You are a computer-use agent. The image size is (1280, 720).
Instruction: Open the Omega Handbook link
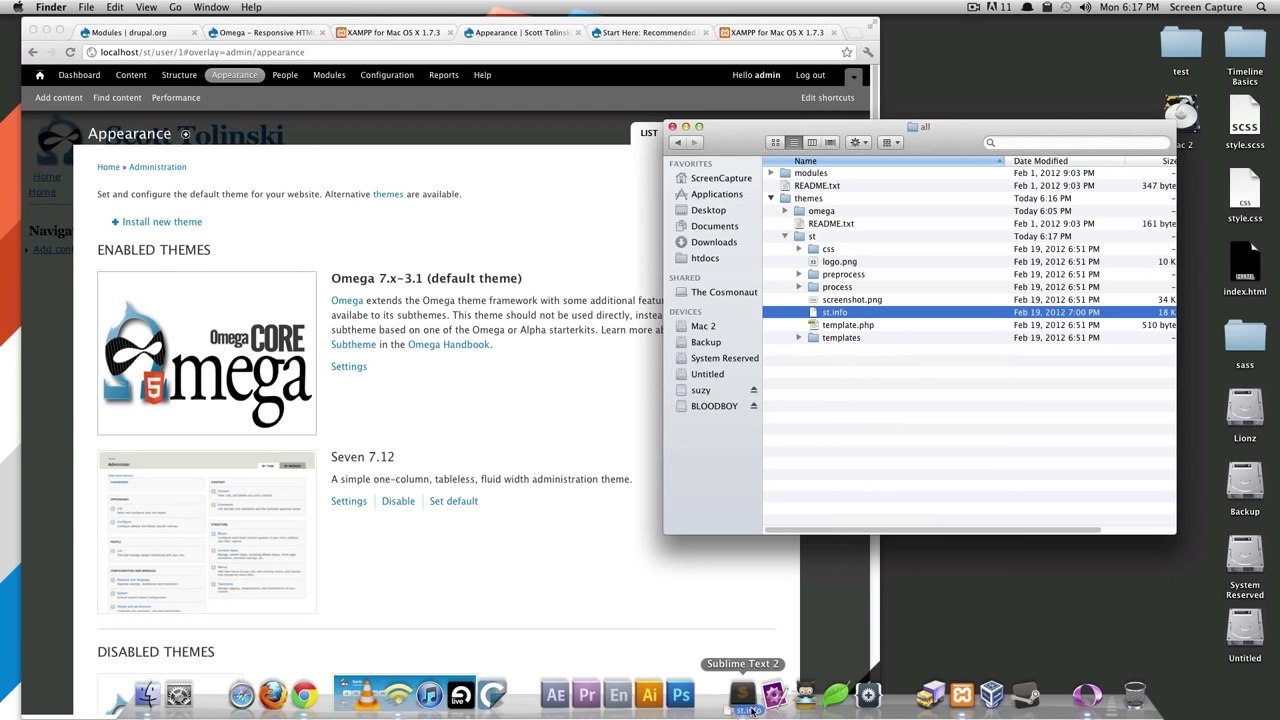pos(449,344)
